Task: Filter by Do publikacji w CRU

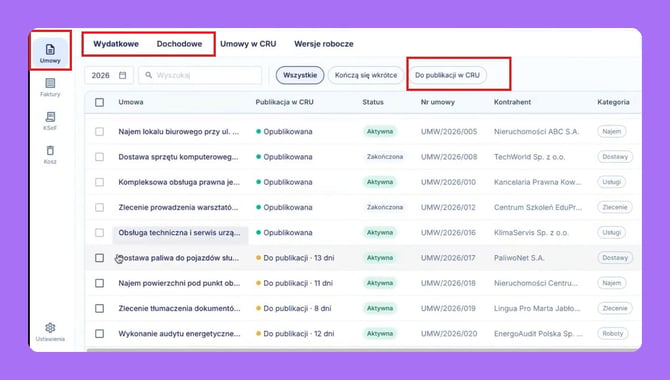Action: (x=447, y=75)
